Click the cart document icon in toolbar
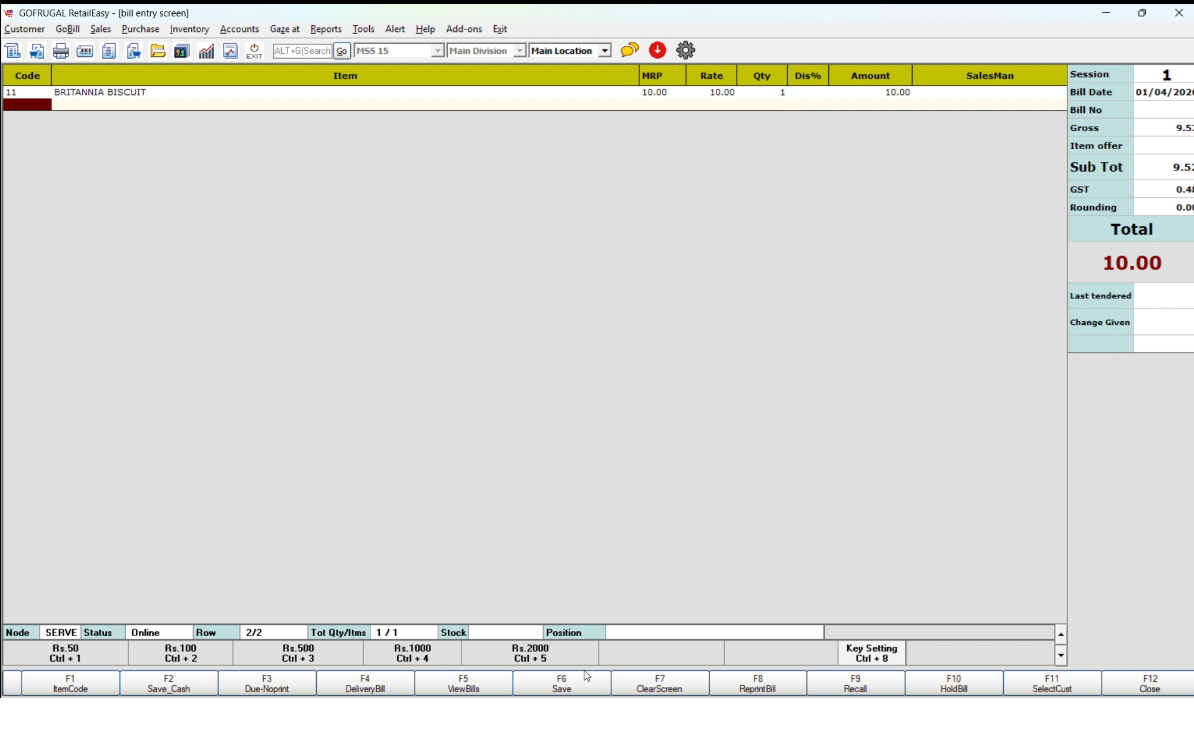 coord(37,51)
